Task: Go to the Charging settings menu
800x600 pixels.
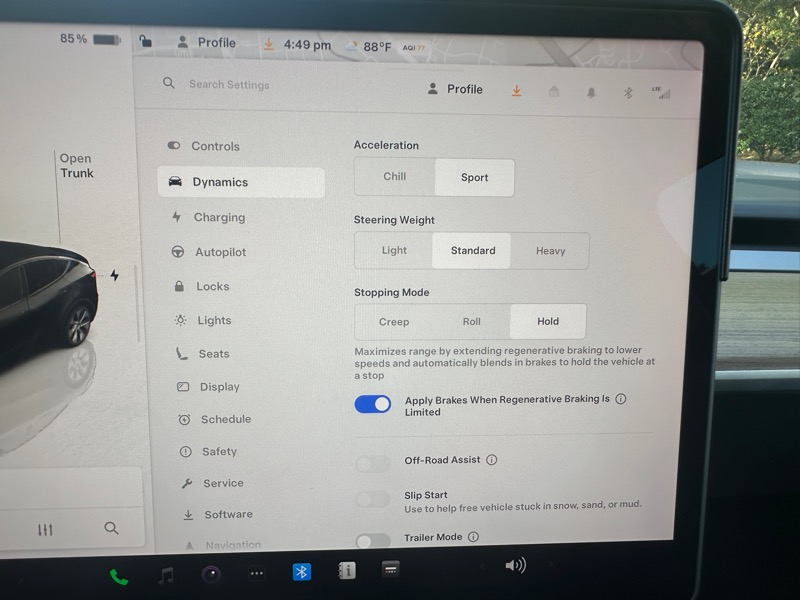Action: coord(218,217)
